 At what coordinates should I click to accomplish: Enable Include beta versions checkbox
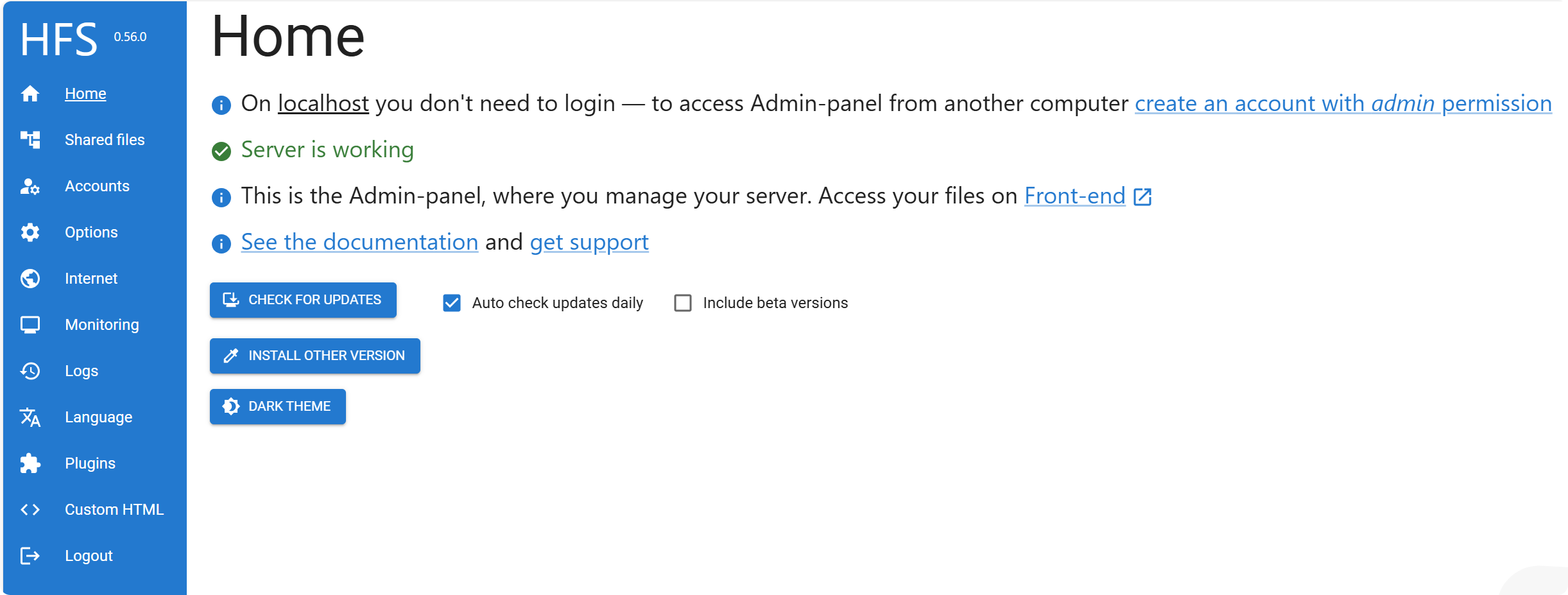click(x=683, y=303)
